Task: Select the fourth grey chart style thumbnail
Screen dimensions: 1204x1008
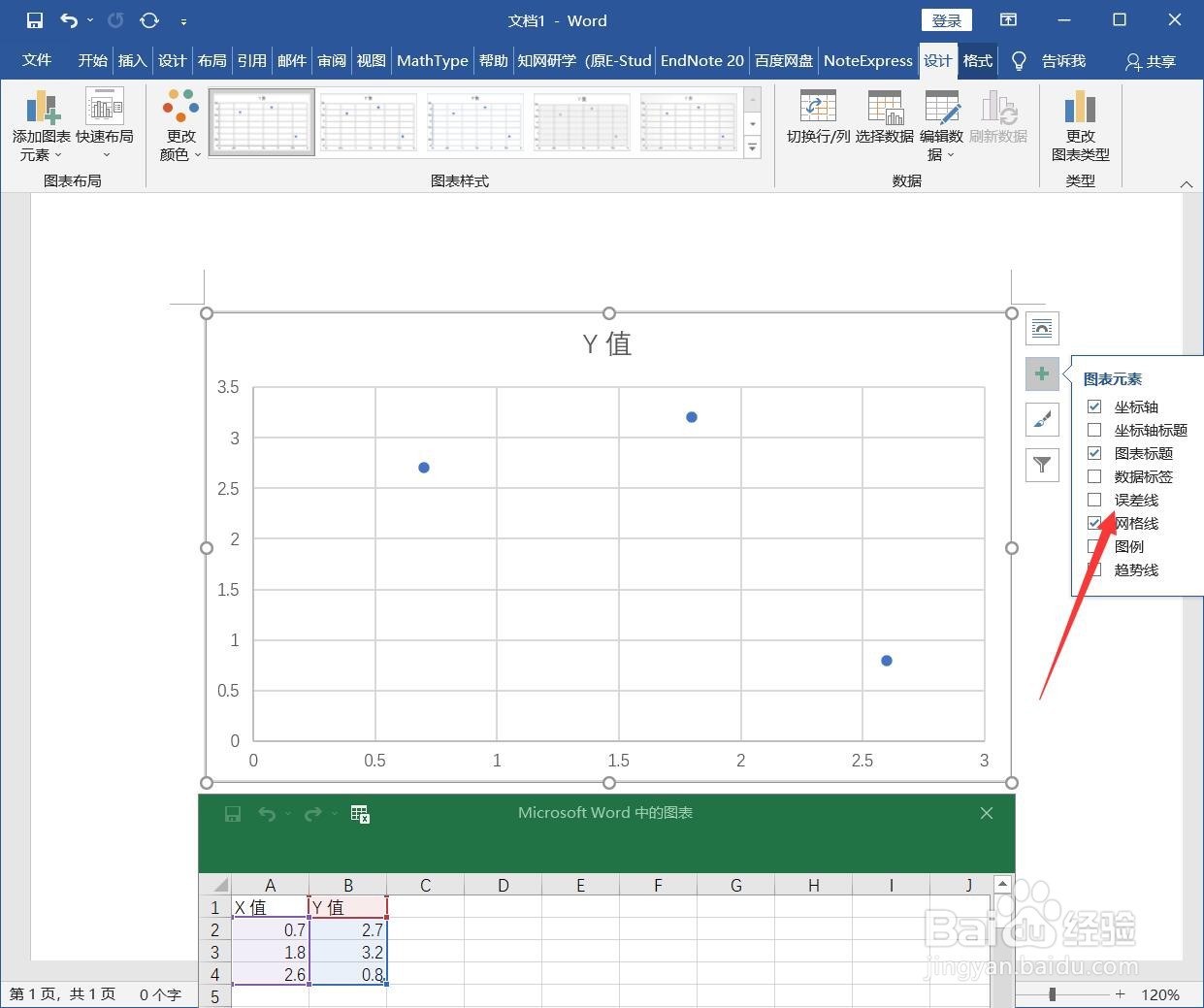Action: point(582,122)
